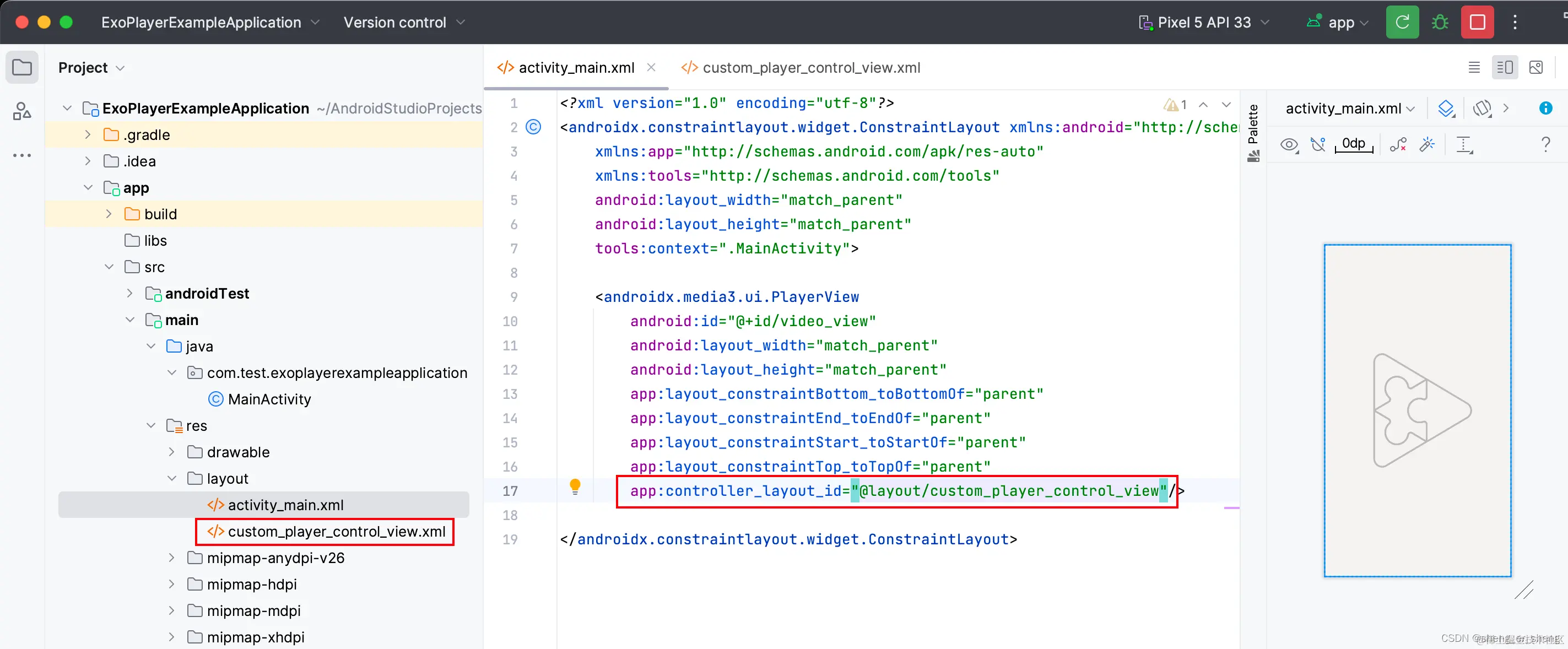
Task: Switch the editor to Design-only view mode
Action: click(x=1535, y=67)
